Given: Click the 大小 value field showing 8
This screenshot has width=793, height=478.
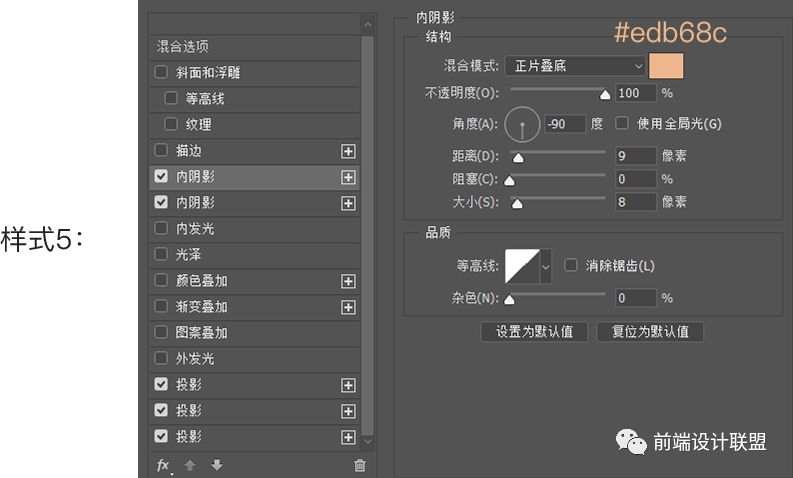Looking at the screenshot, I should pyautogui.click(x=636, y=202).
